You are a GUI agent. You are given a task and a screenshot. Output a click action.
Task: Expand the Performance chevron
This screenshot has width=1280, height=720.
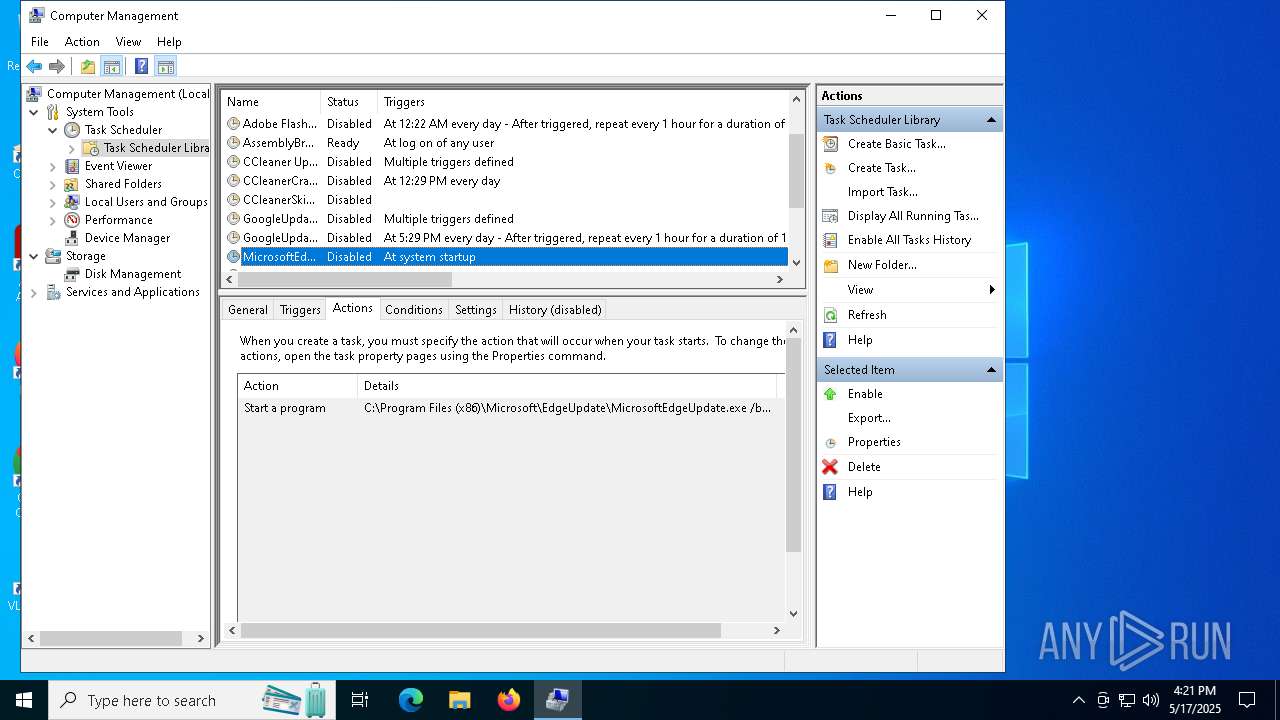53,220
